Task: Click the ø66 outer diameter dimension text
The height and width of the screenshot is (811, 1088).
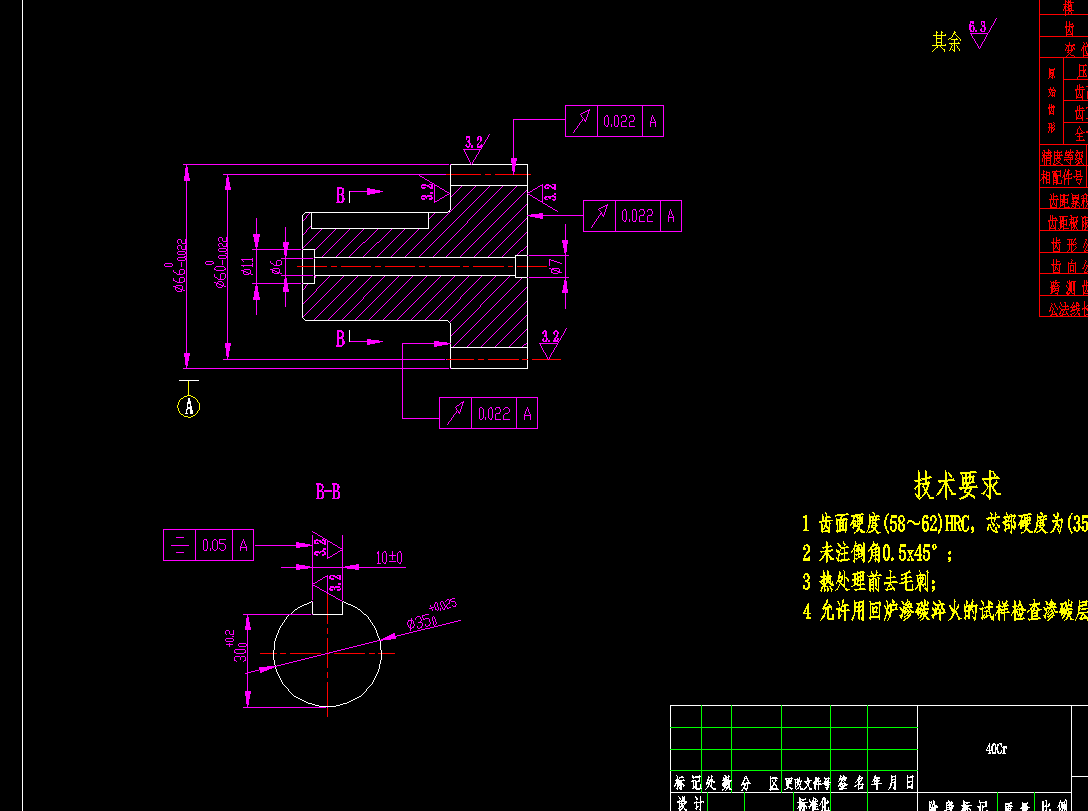Action: (178, 266)
